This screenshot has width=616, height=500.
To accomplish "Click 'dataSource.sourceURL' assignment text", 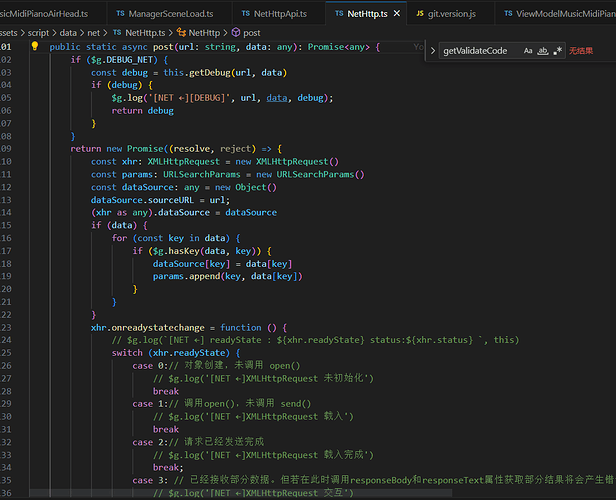I will 142,200.
